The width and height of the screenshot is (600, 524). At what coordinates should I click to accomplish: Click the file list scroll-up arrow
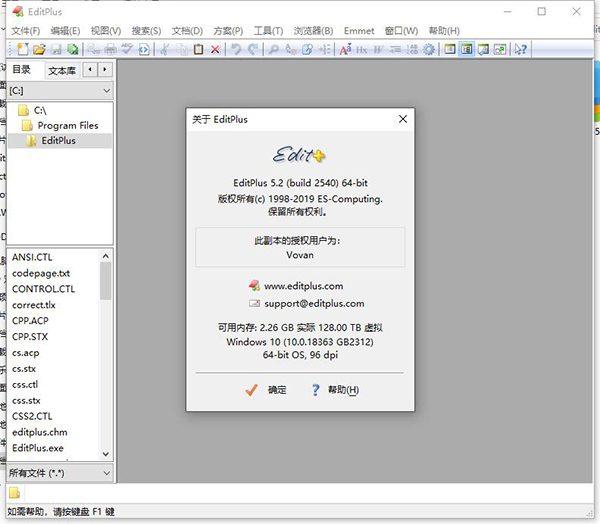pyautogui.click(x=106, y=255)
